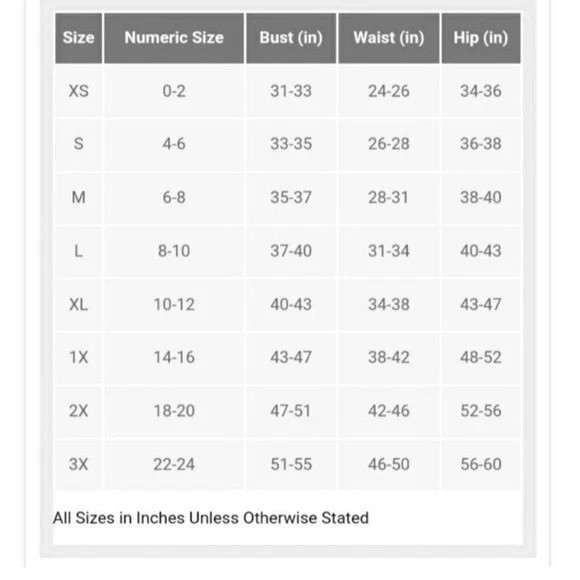The image size is (580, 580).
Task: Click the 3X size cell
Action: [78, 464]
